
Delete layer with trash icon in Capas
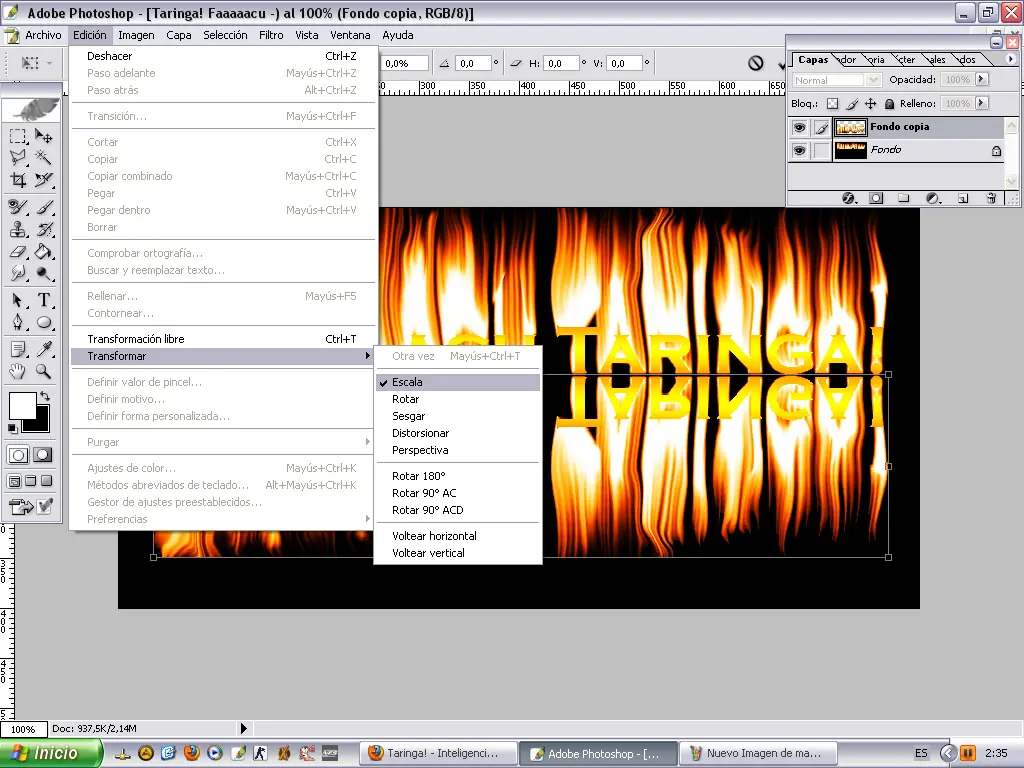[x=991, y=198]
